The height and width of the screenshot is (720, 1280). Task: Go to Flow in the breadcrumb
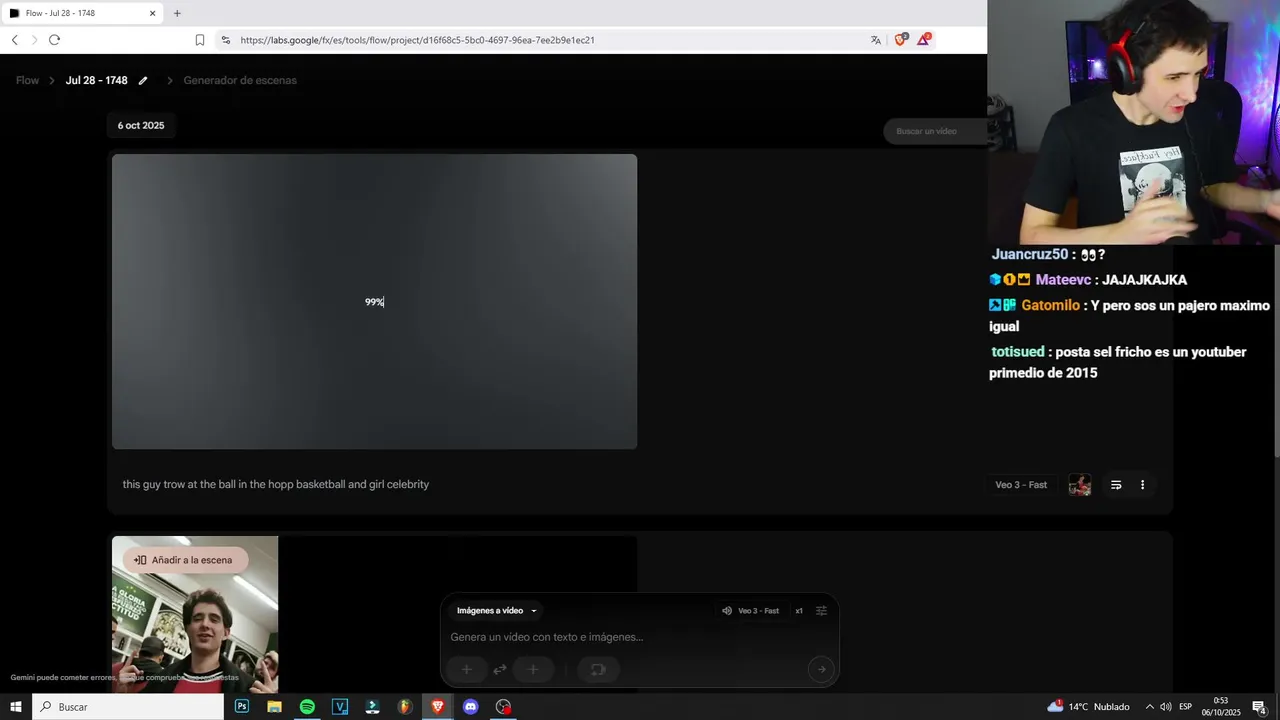click(x=27, y=80)
